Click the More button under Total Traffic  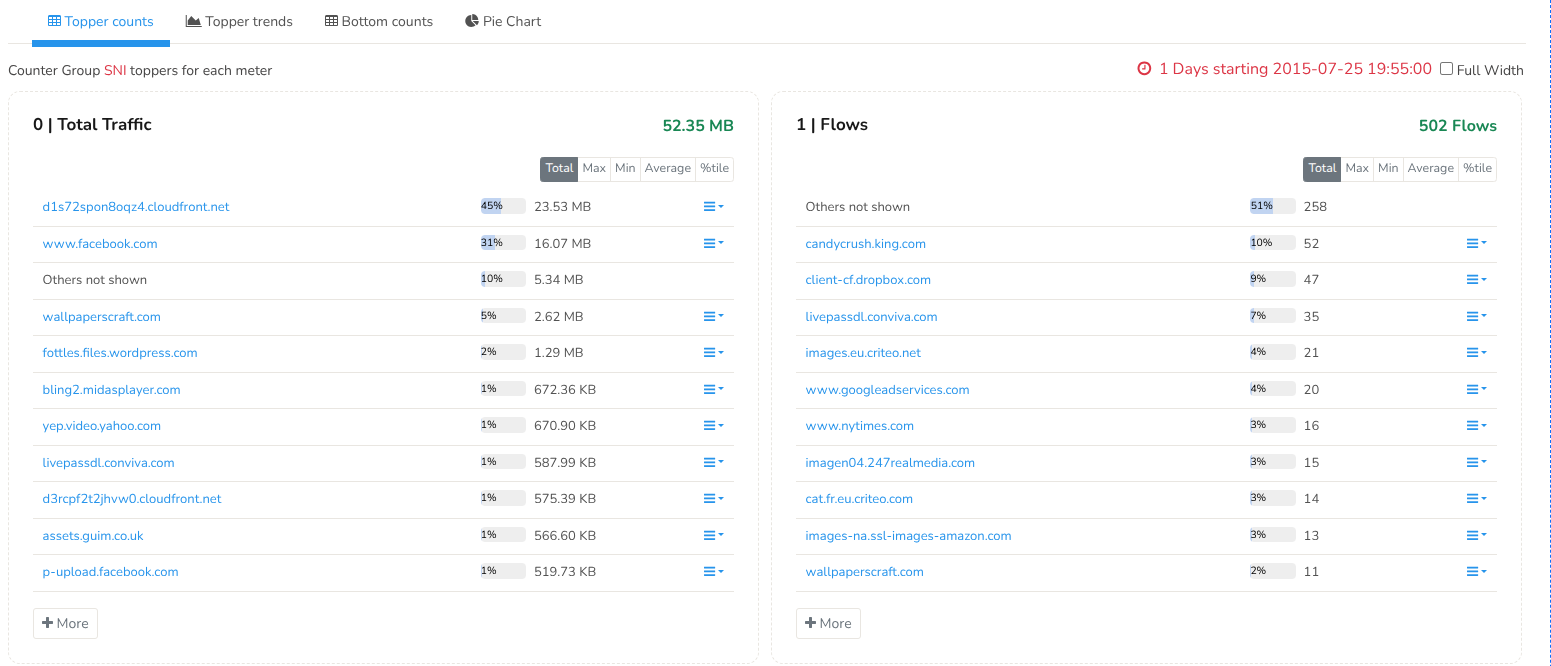(65, 623)
